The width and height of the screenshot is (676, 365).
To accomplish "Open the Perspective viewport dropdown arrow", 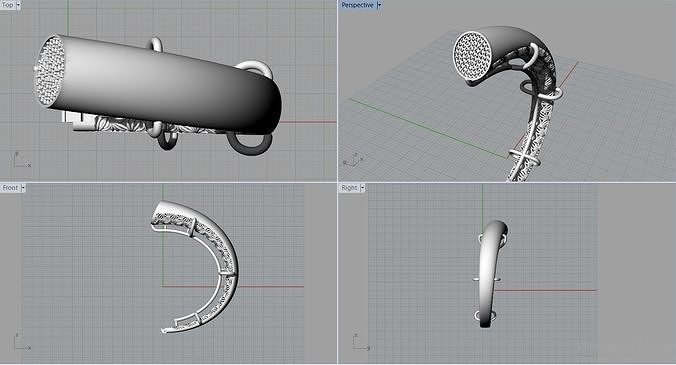I will point(379,5).
